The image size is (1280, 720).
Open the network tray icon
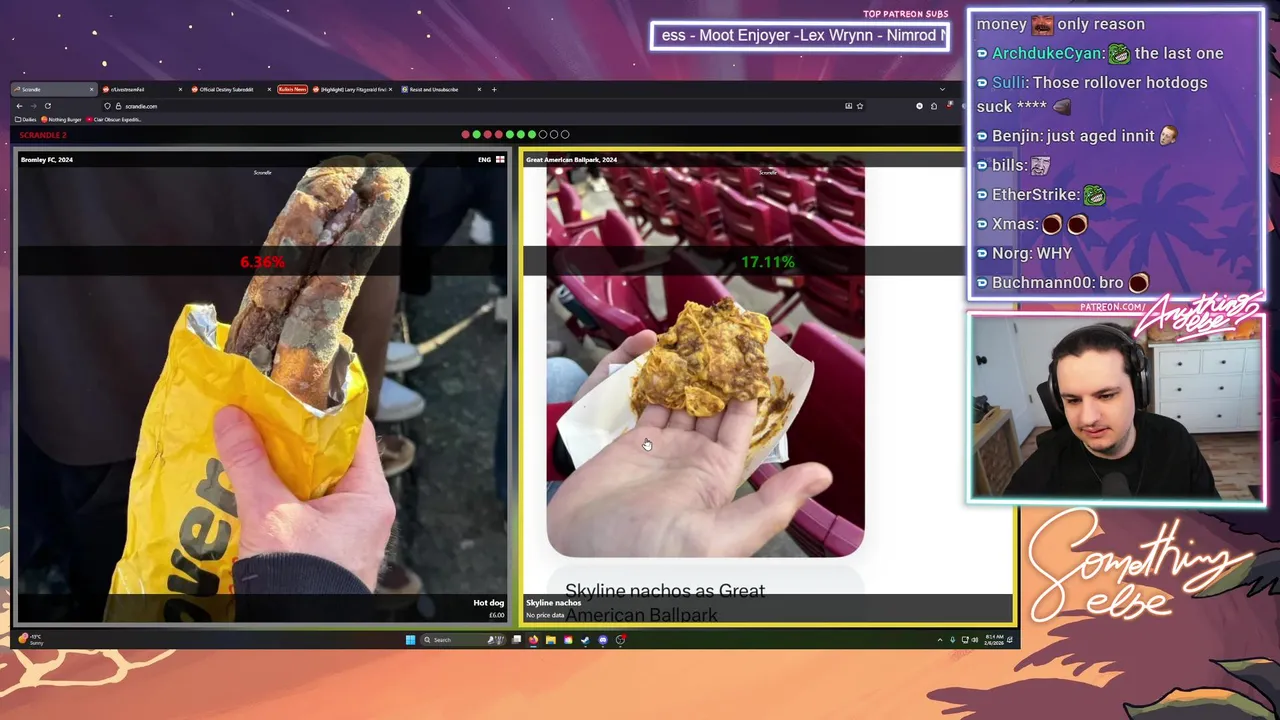click(x=965, y=639)
